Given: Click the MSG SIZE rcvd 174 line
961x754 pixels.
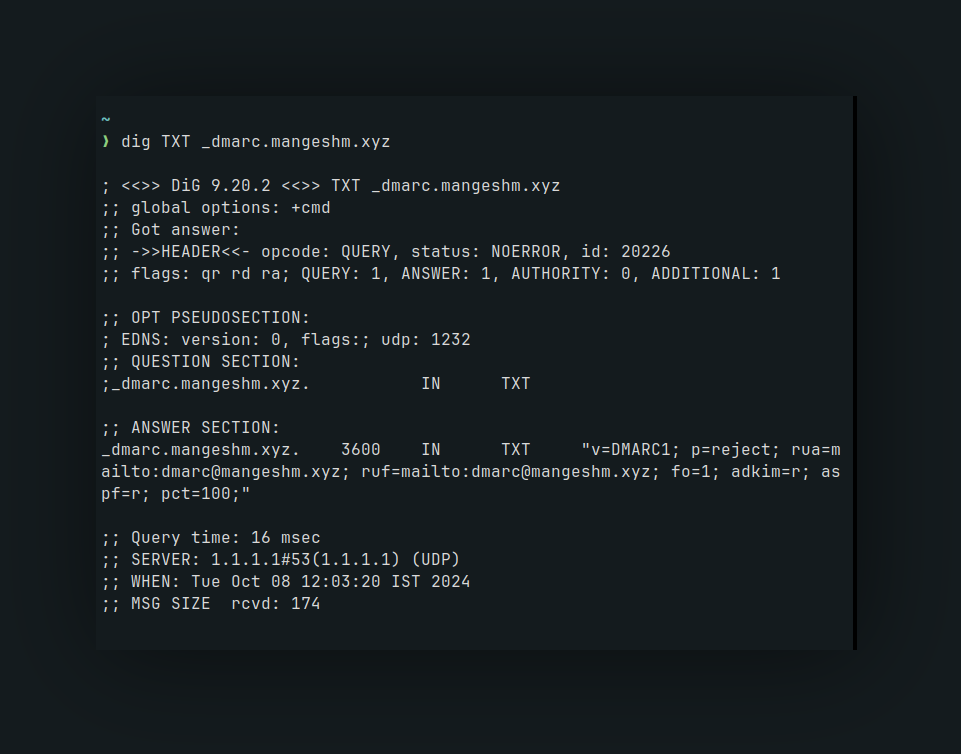Looking at the screenshot, I should coord(211,604).
